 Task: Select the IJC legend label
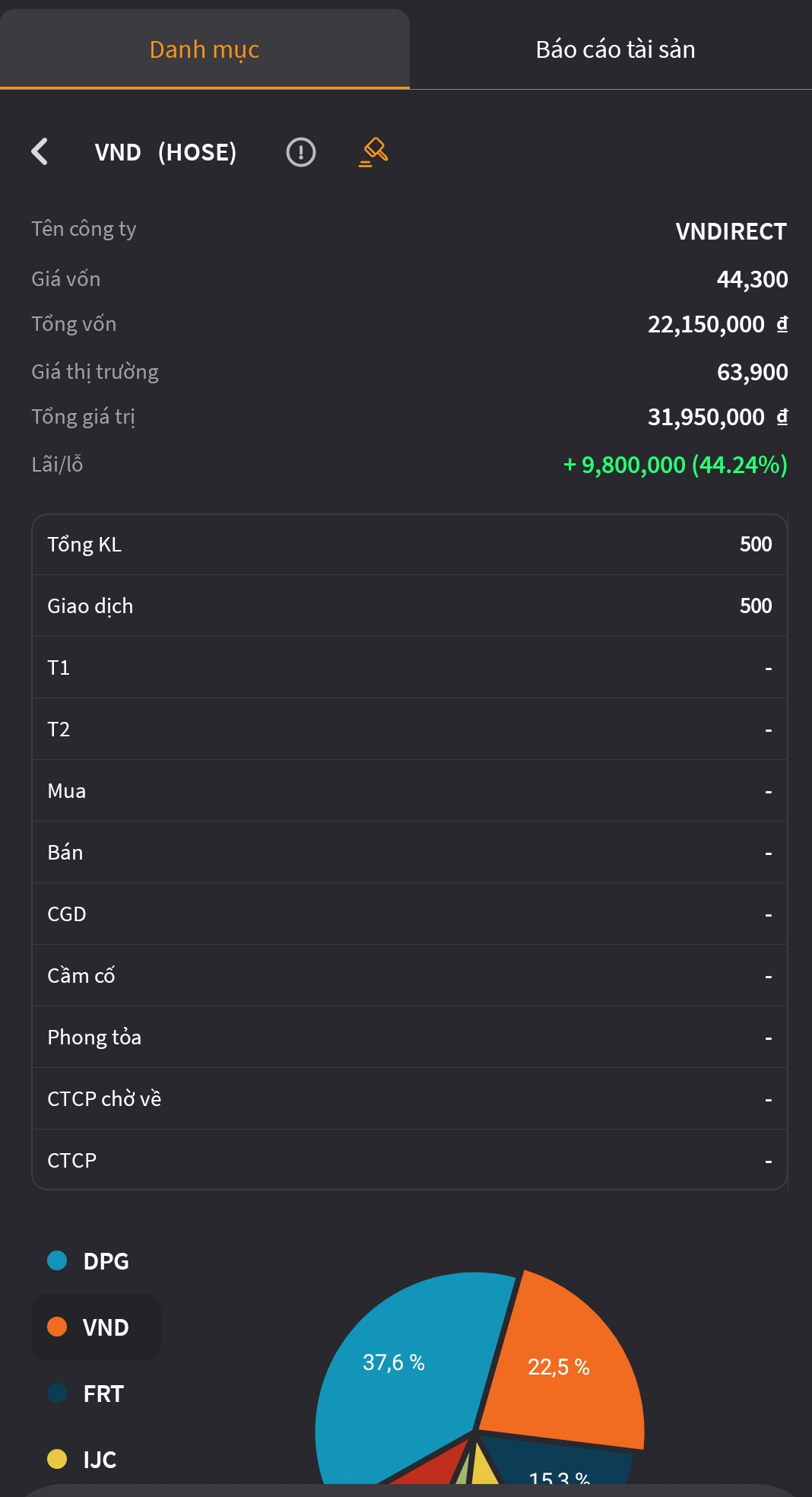tap(100, 1460)
